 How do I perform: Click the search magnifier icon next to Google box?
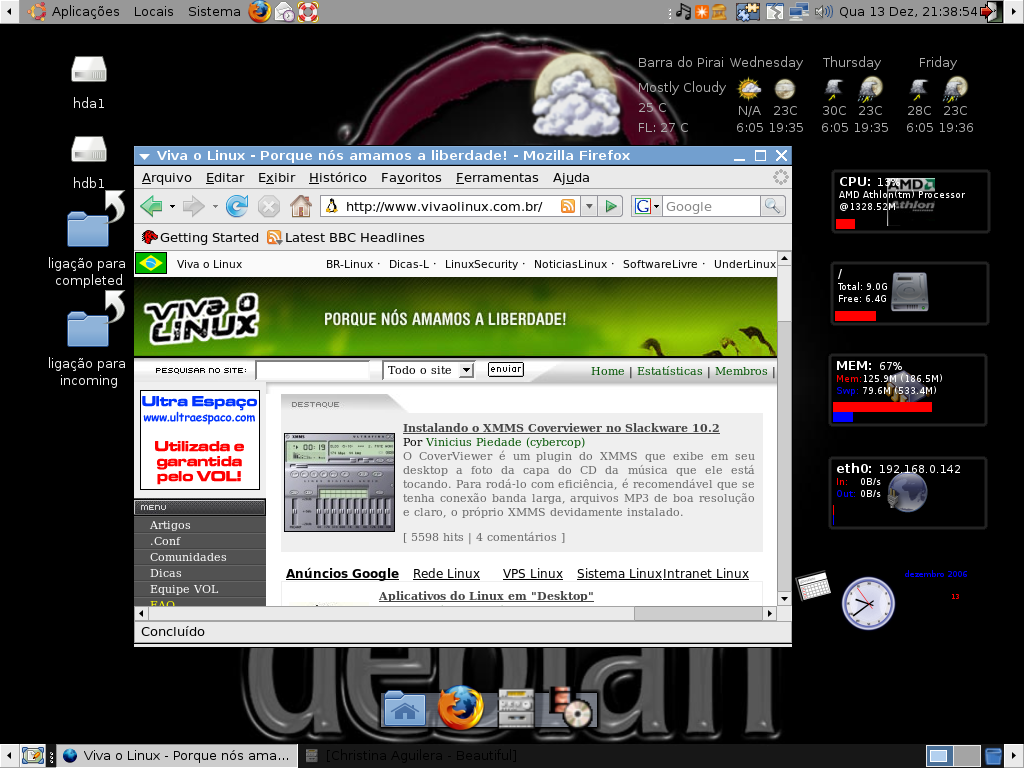[773, 206]
